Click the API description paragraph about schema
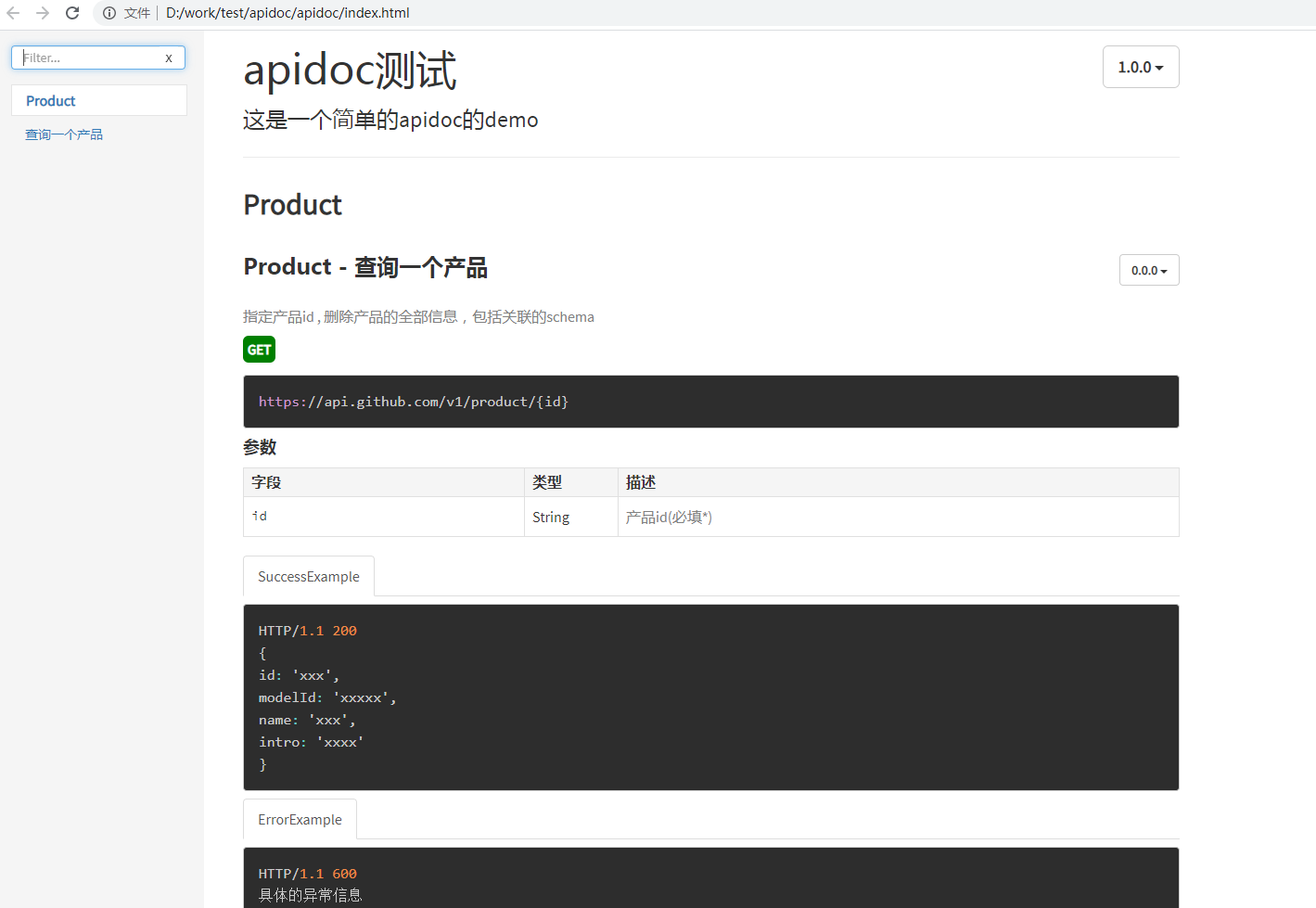 418,316
